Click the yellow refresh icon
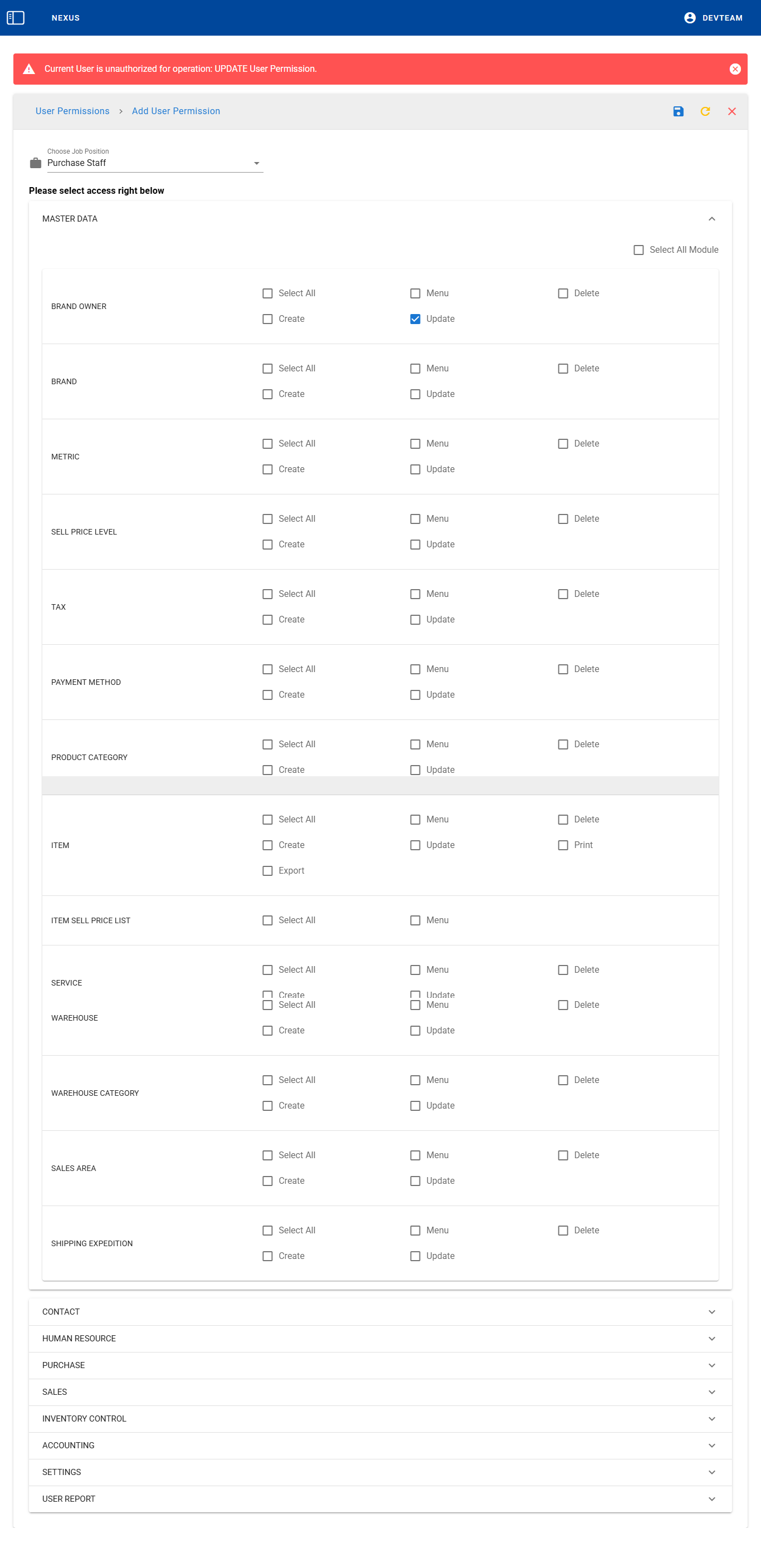761x1568 pixels. pyautogui.click(x=705, y=111)
